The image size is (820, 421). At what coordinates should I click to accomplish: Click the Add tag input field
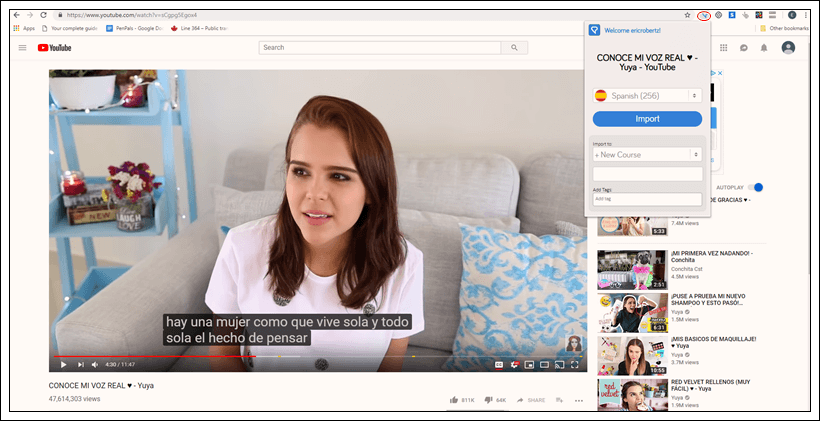click(648, 199)
